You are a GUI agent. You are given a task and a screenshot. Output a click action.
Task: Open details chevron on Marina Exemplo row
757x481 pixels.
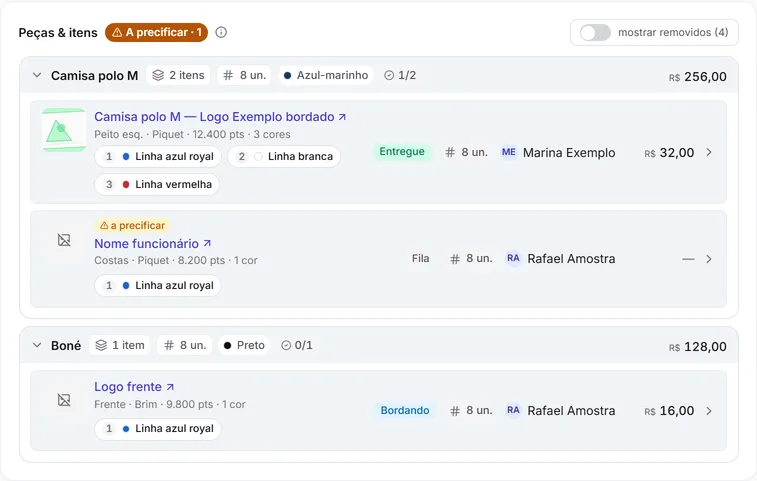(x=709, y=152)
